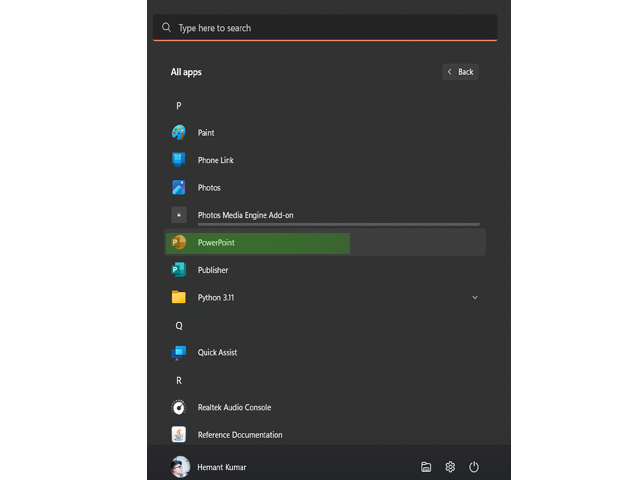Select the 'PowerPoint' label
Image resolution: width=640 pixels, height=480 pixels.
pos(216,242)
